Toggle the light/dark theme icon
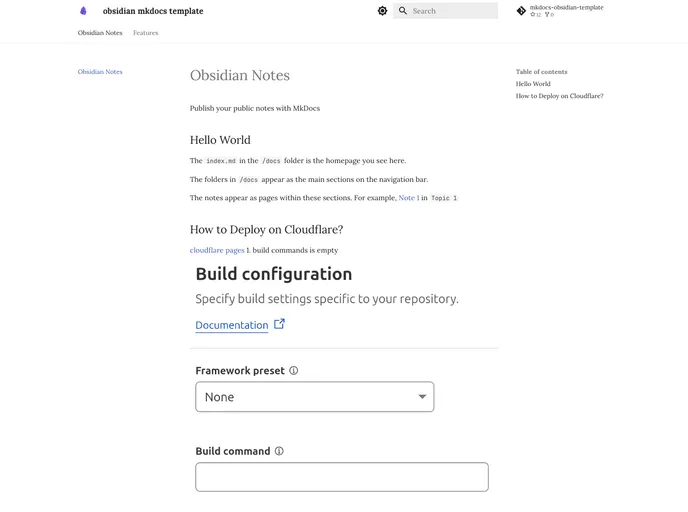 (x=382, y=11)
